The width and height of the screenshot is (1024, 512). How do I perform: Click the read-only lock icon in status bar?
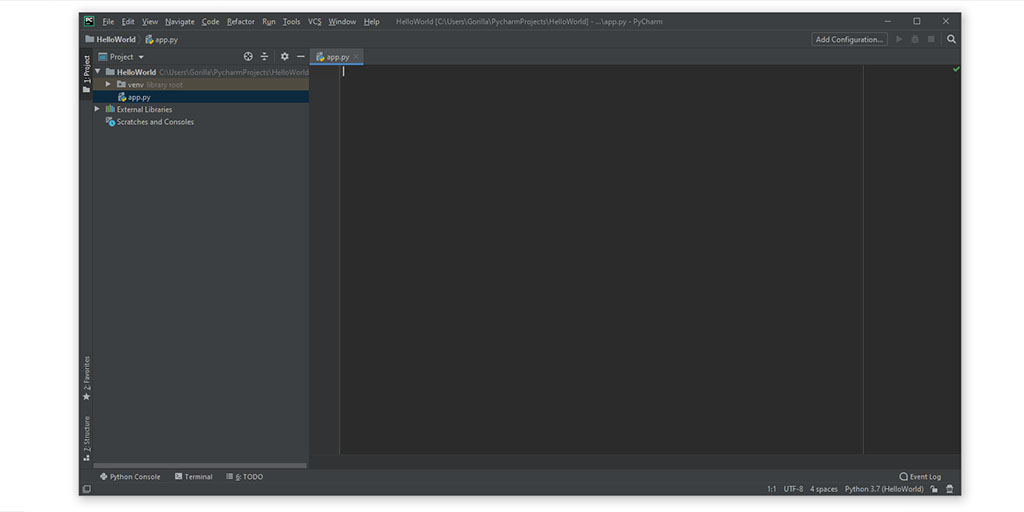coord(935,489)
